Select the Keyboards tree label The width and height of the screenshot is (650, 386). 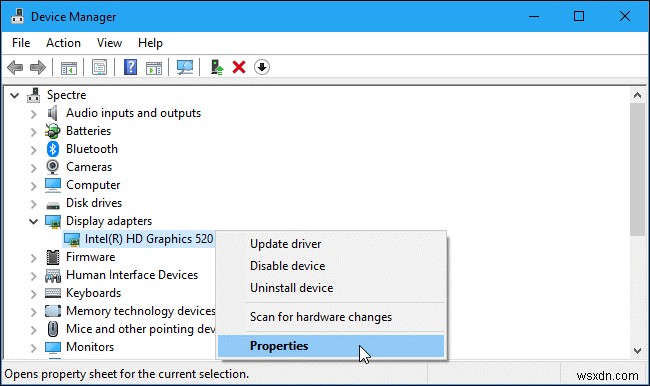[x=93, y=293]
